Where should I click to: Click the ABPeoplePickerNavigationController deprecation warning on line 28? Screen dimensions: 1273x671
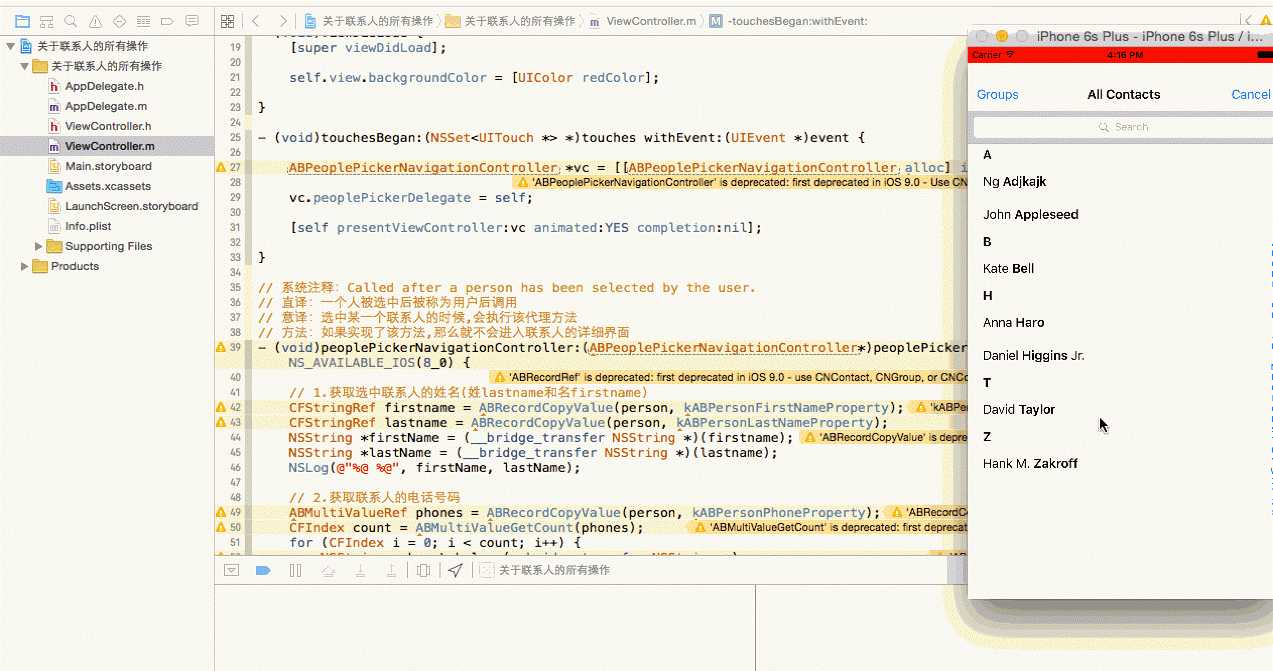point(740,183)
